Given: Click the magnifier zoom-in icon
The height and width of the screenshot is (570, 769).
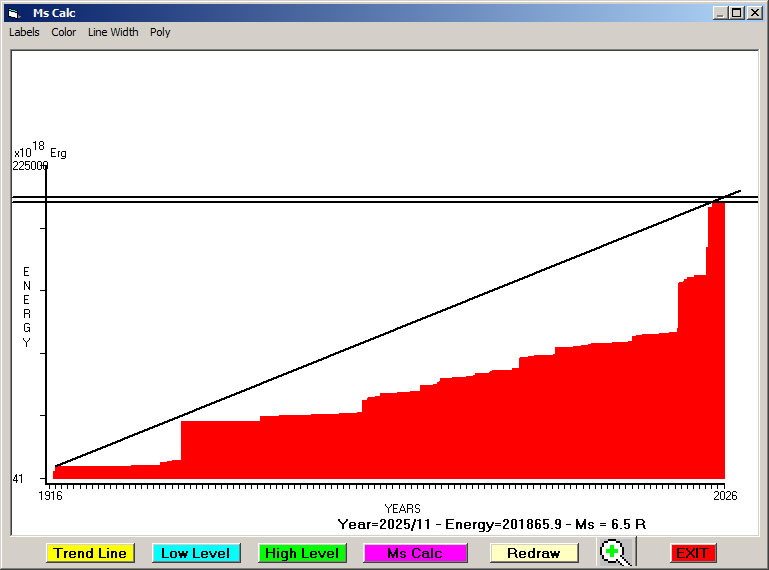Looking at the screenshot, I should (617, 553).
